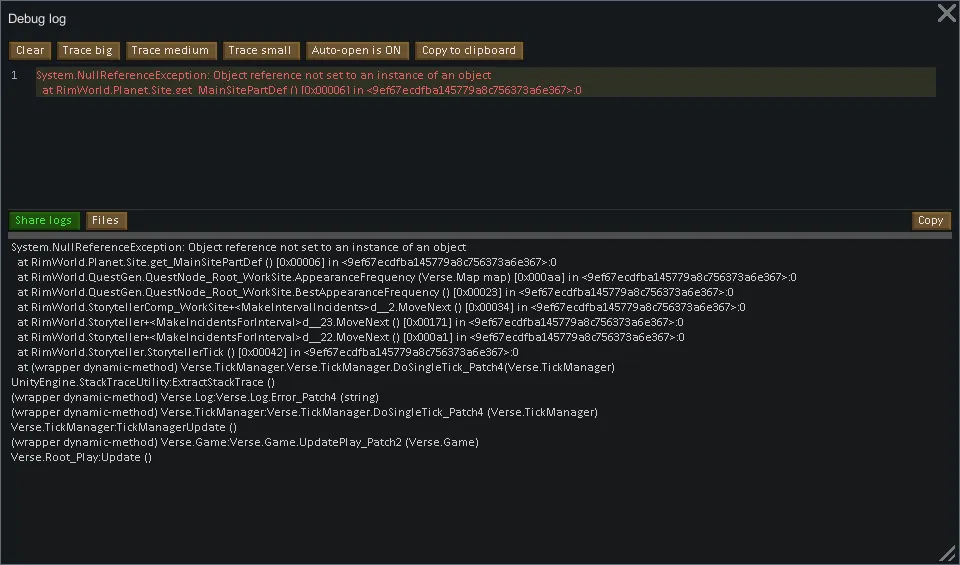The width and height of the screenshot is (960, 565).
Task: Toggle Auto-open is ON
Action: (x=356, y=51)
